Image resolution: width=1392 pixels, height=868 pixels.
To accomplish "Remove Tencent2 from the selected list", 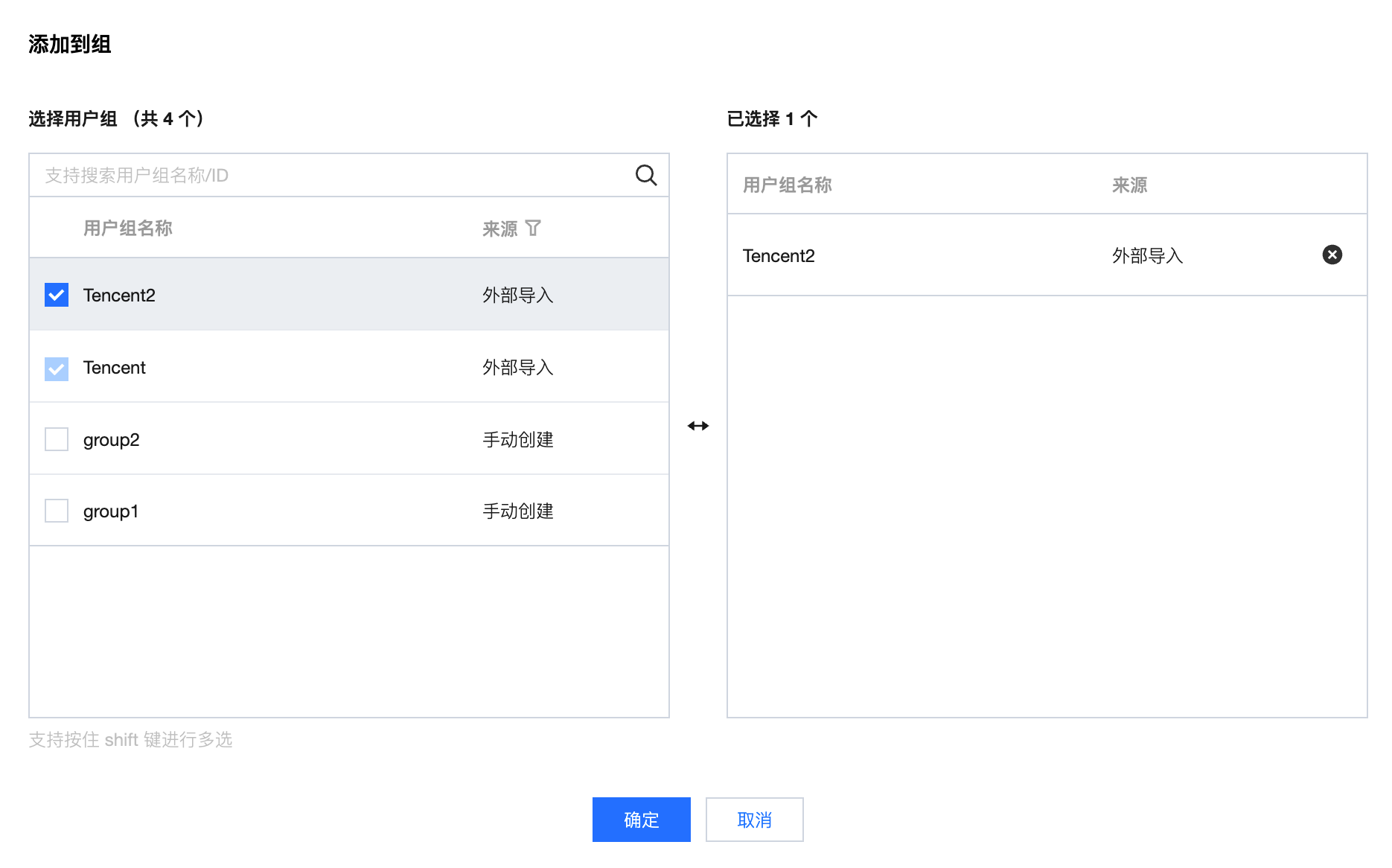I will (x=1332, y=255).
